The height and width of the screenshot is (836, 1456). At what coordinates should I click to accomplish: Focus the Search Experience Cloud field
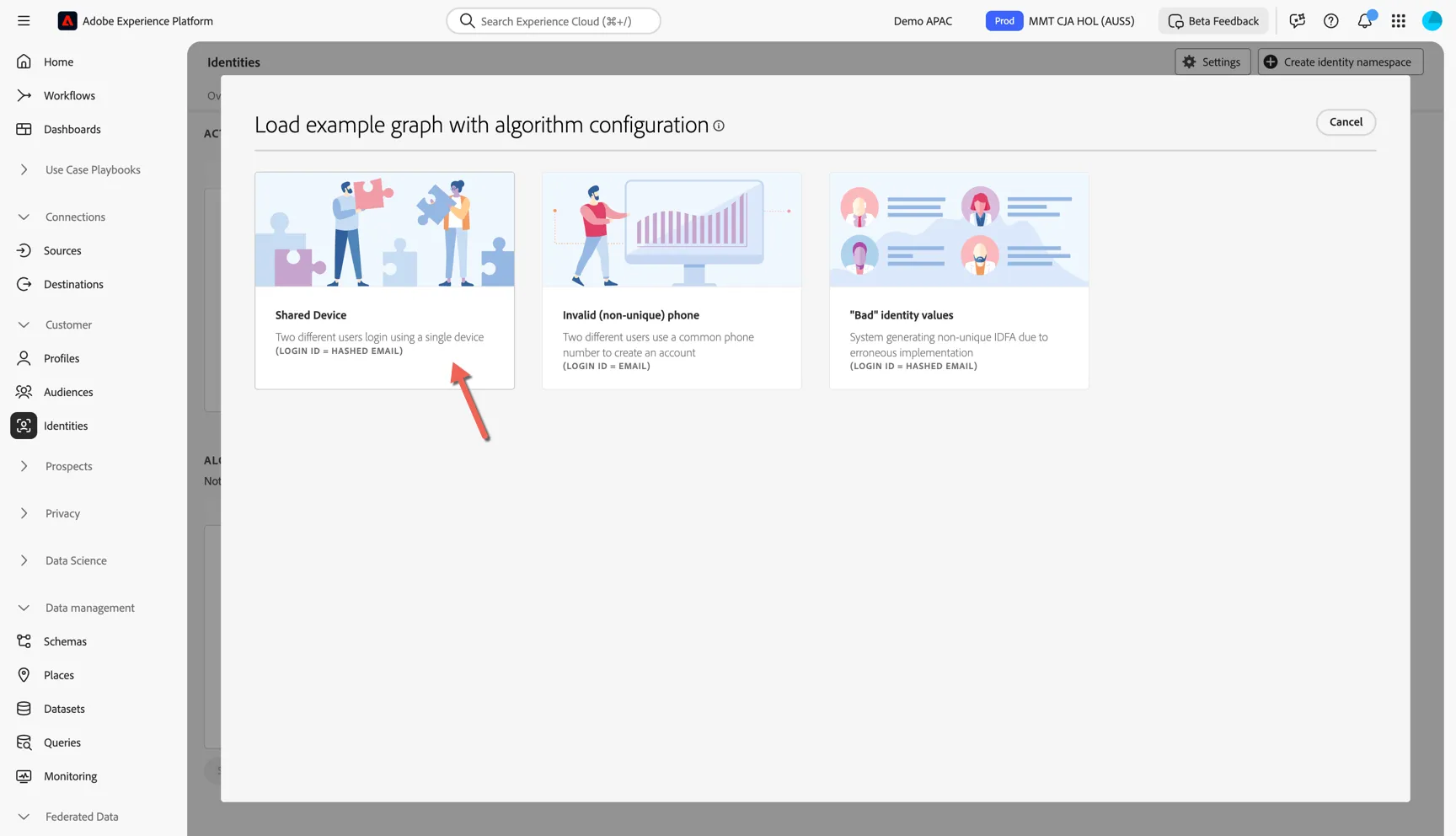coord(554,21)
